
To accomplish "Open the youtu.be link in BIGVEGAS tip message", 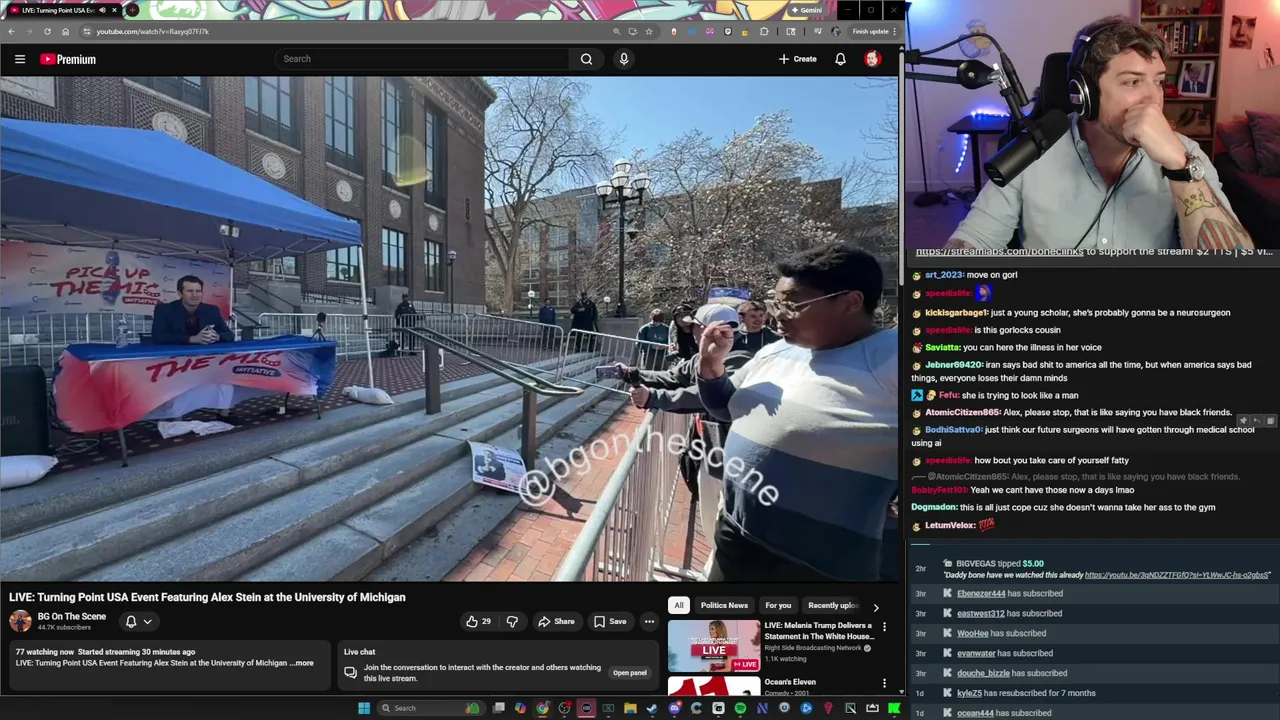I will [x=1177, y=575].
